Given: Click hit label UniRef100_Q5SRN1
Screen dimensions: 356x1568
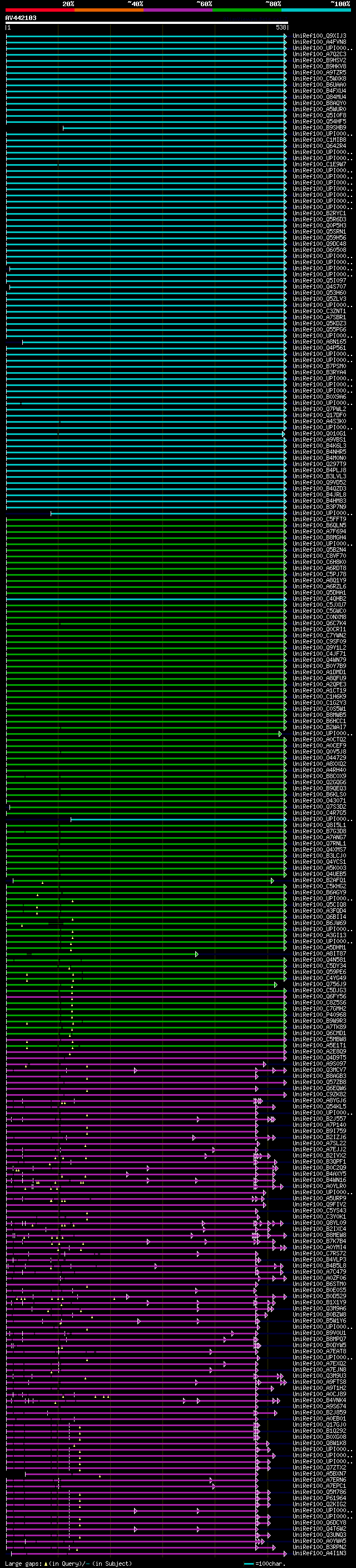Looking at the screenshot, I should [x=319, y=231].
